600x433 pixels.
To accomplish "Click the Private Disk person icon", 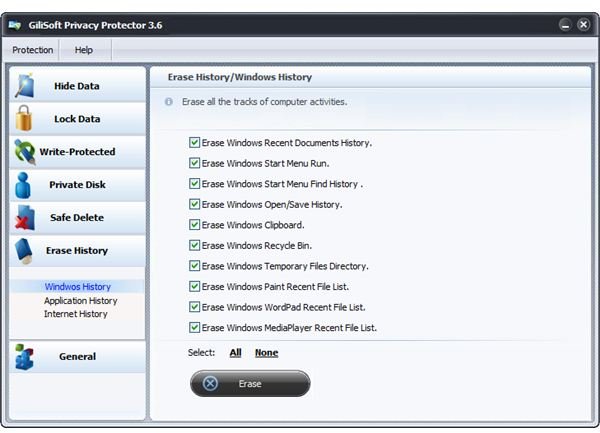I will 23,185.
